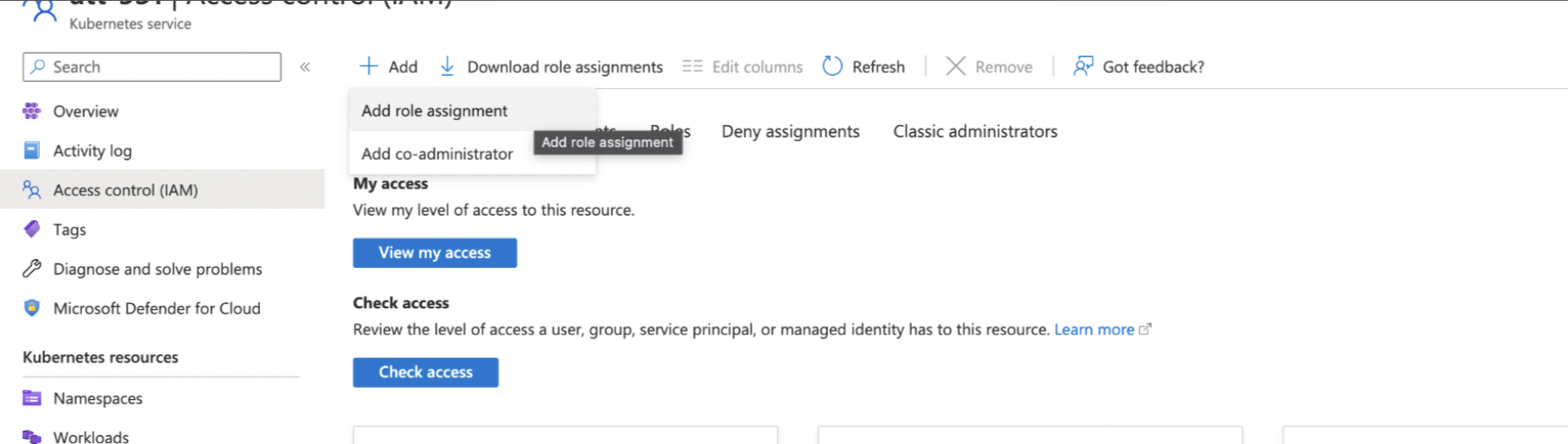The height and width of the screenshot is (444, 1568).
Task: Click the plus Add icon
Action: click(369, 67)
